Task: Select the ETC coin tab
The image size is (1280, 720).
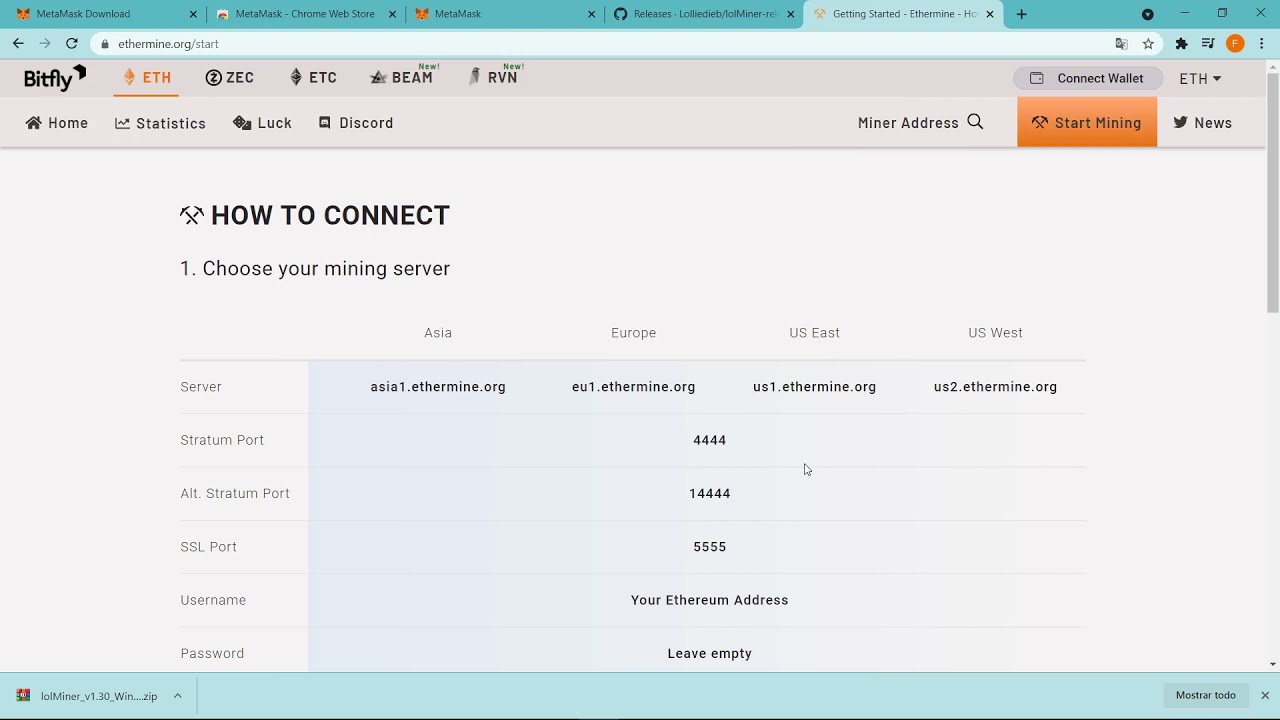Action: [313, 77]
